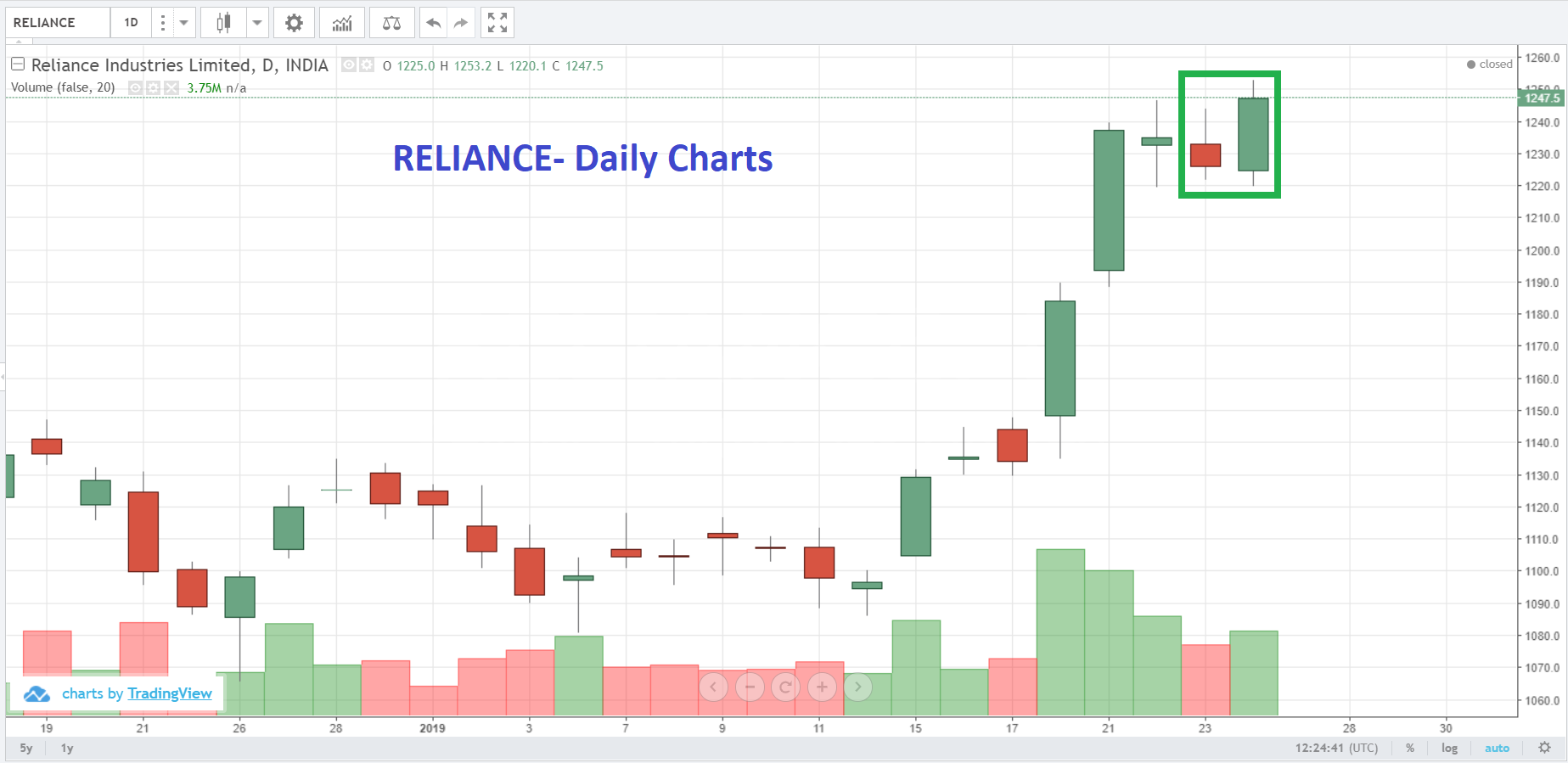Toggle percent scale mode
1568x763 pixels.
click(1410, 748)
